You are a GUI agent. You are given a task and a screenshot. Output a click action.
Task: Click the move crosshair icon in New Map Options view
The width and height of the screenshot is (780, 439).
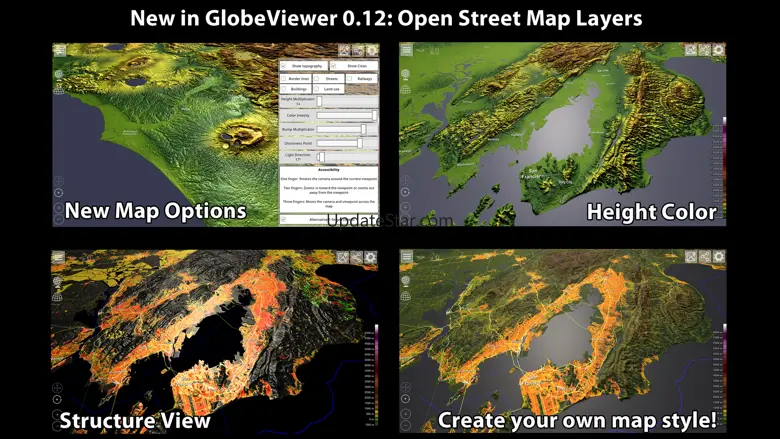click(58, 181)
